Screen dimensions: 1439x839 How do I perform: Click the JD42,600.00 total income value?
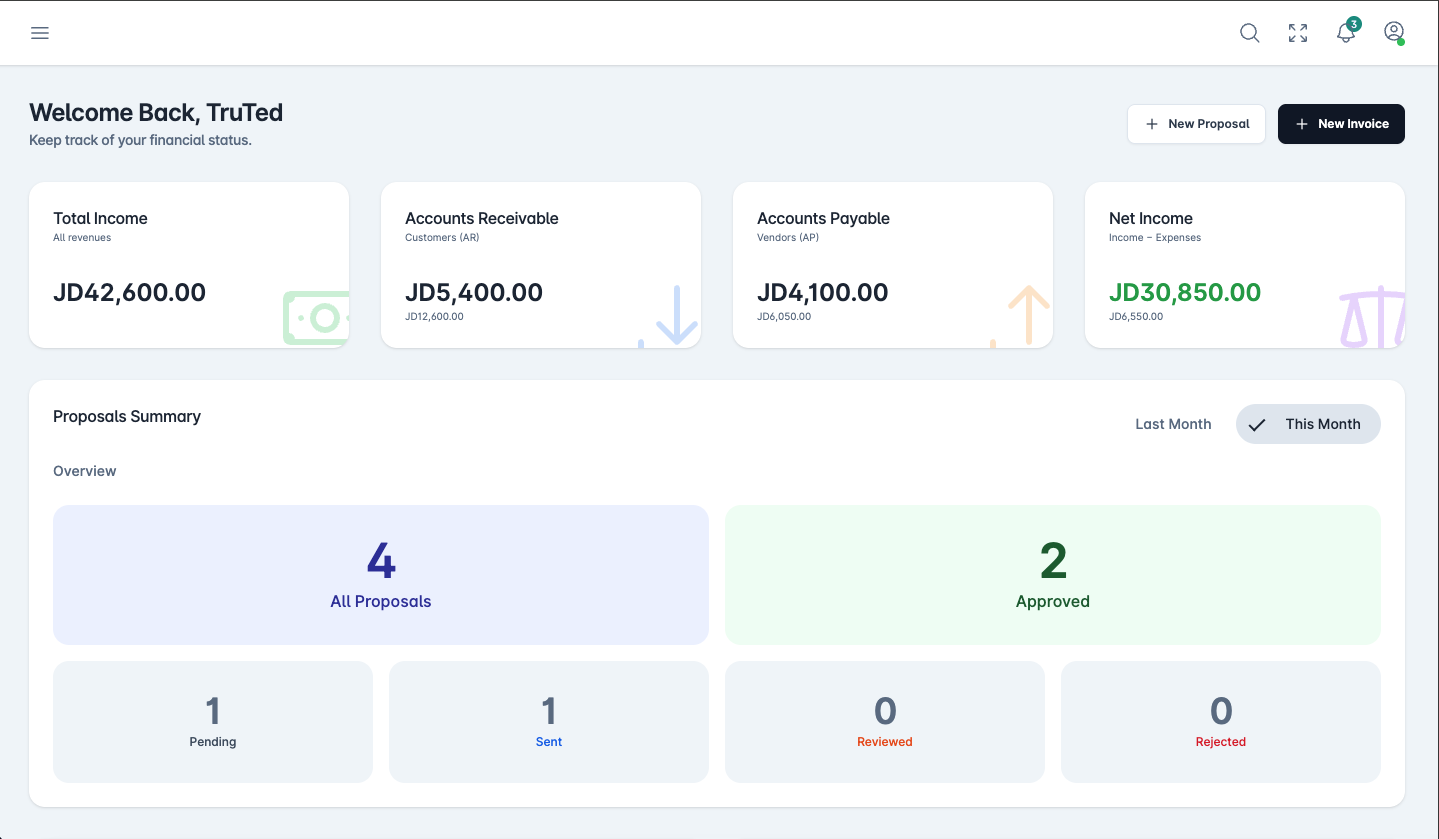129,292
